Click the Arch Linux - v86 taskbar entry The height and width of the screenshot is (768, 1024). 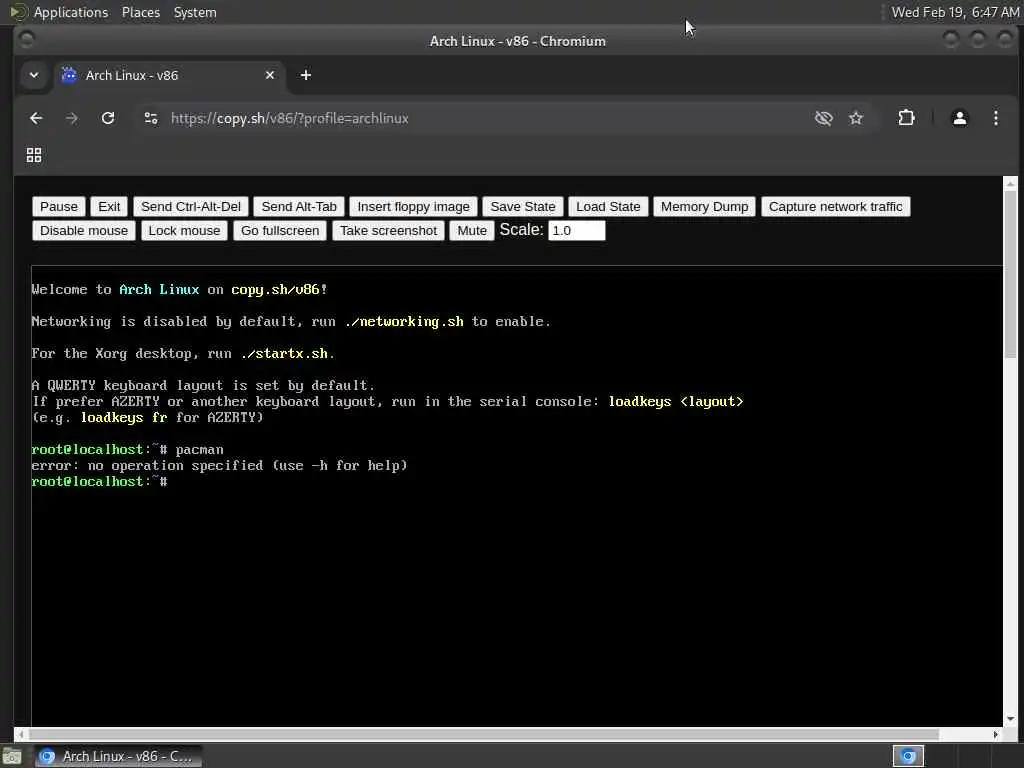pos(118,756)
